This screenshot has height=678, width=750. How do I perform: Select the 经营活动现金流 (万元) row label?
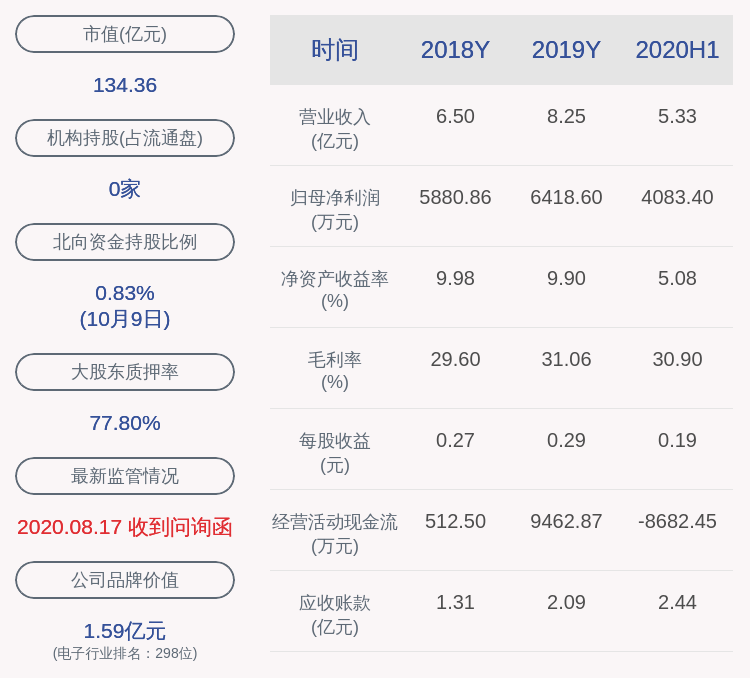coord(335,534)
